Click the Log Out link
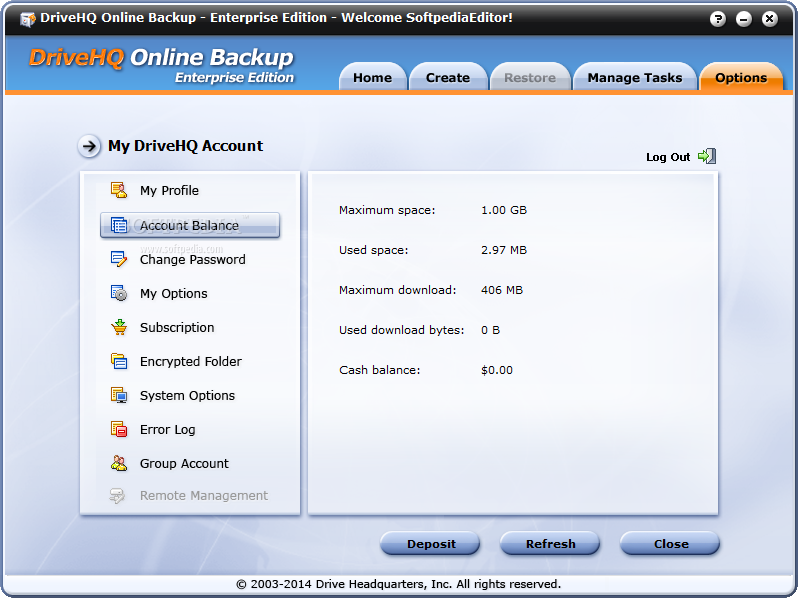Screen dimensions: 798x598 point(668,157)
